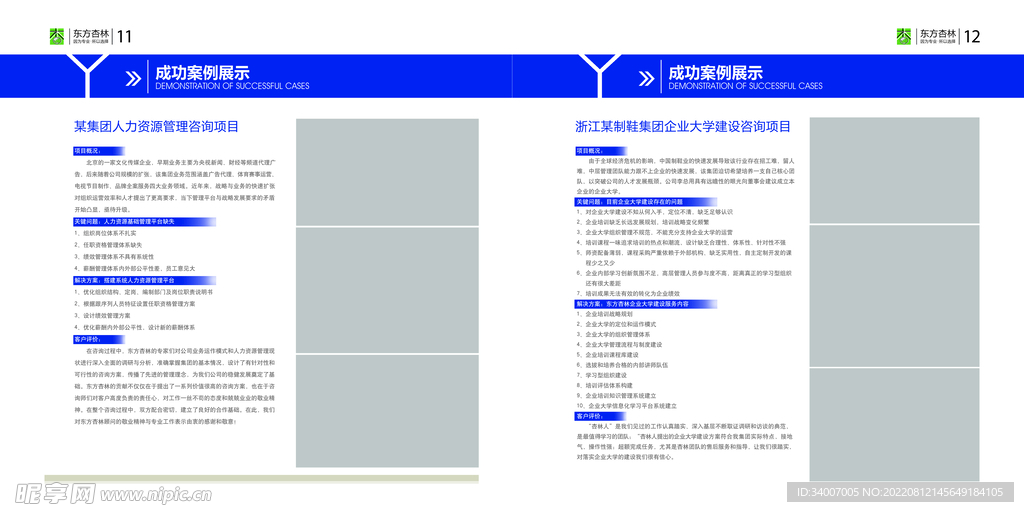Click the line 3、绩效管理体系不具有系统性

pos(114,257)
